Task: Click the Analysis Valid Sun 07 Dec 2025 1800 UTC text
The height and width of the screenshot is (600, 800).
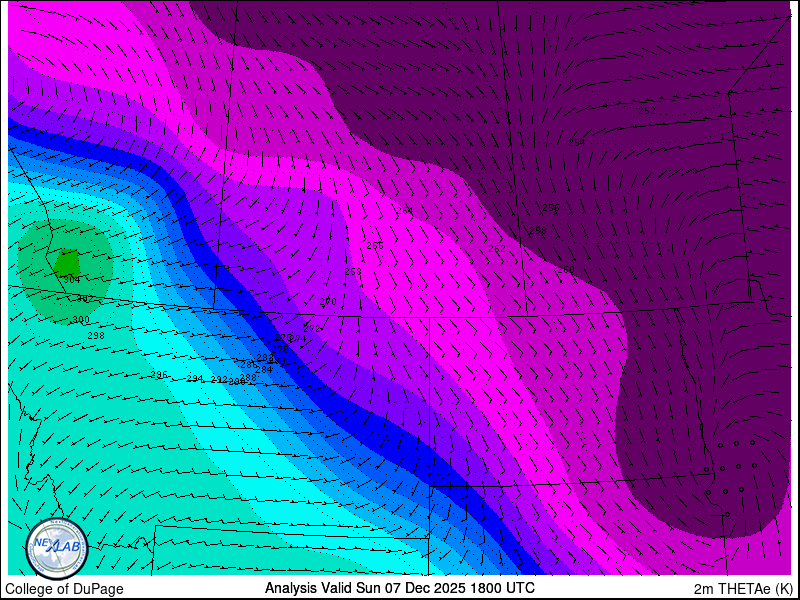Action: point(399,587)
